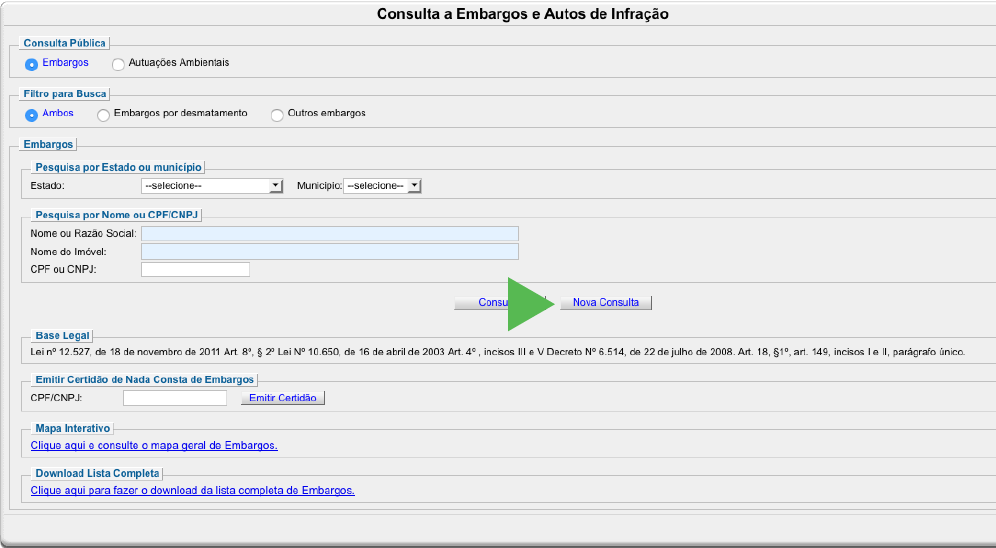Click the Pesquisa por Estado ou município legend
This screenshot has width=996, height=548.
[x=118, y=167]
